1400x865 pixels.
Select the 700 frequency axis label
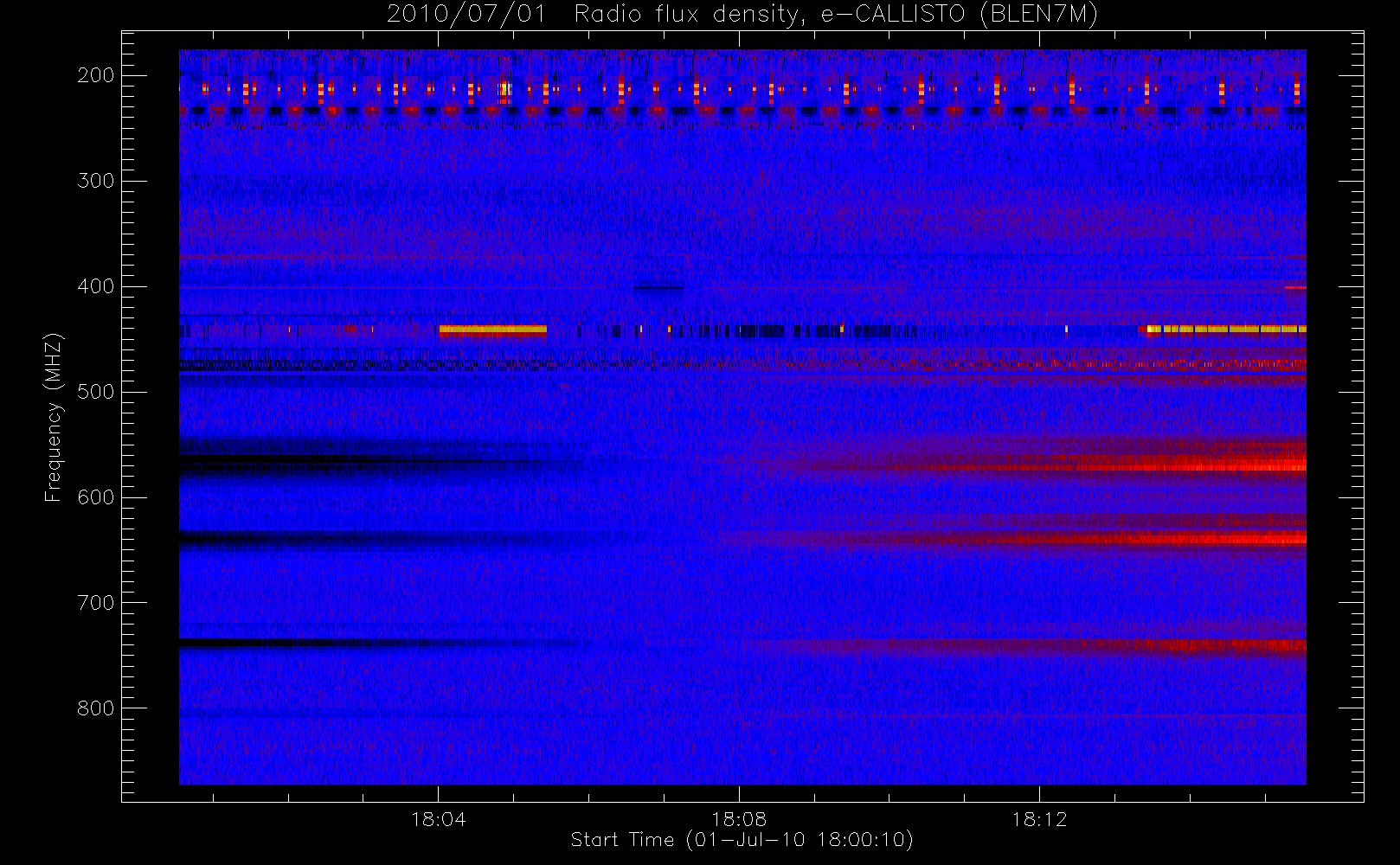click(x=95, y=603)
